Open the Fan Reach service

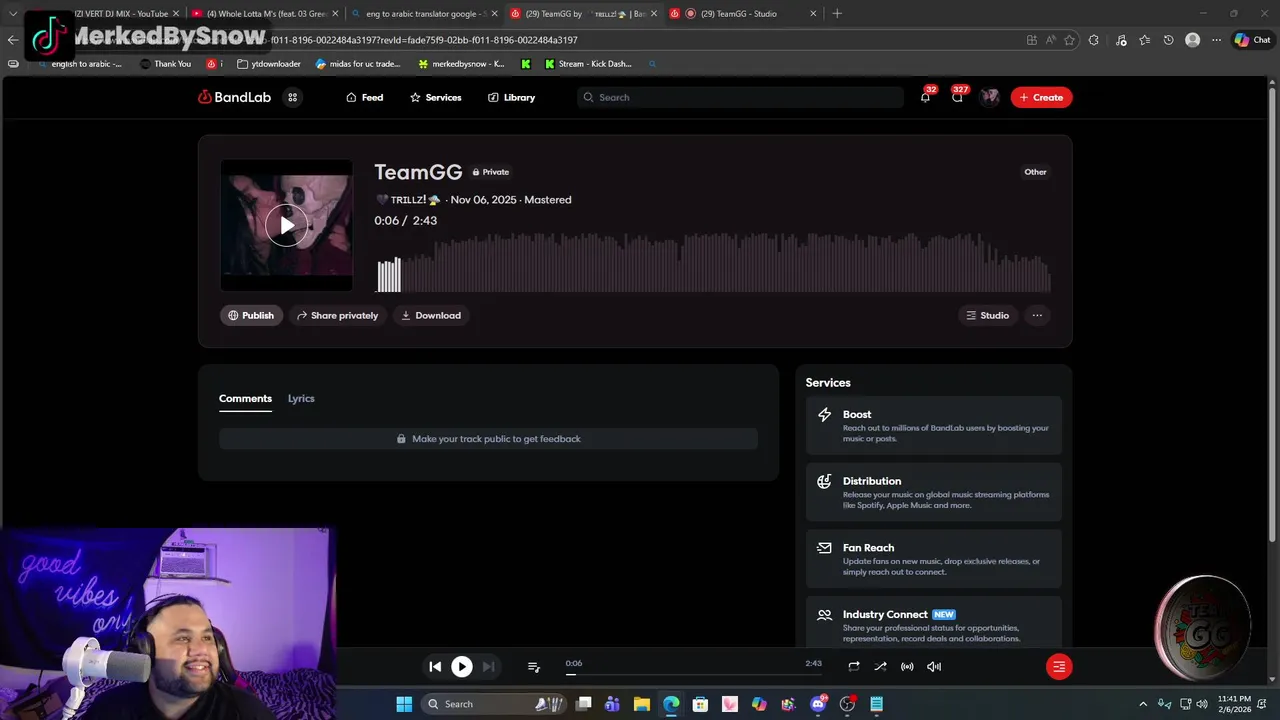point(934,559)
